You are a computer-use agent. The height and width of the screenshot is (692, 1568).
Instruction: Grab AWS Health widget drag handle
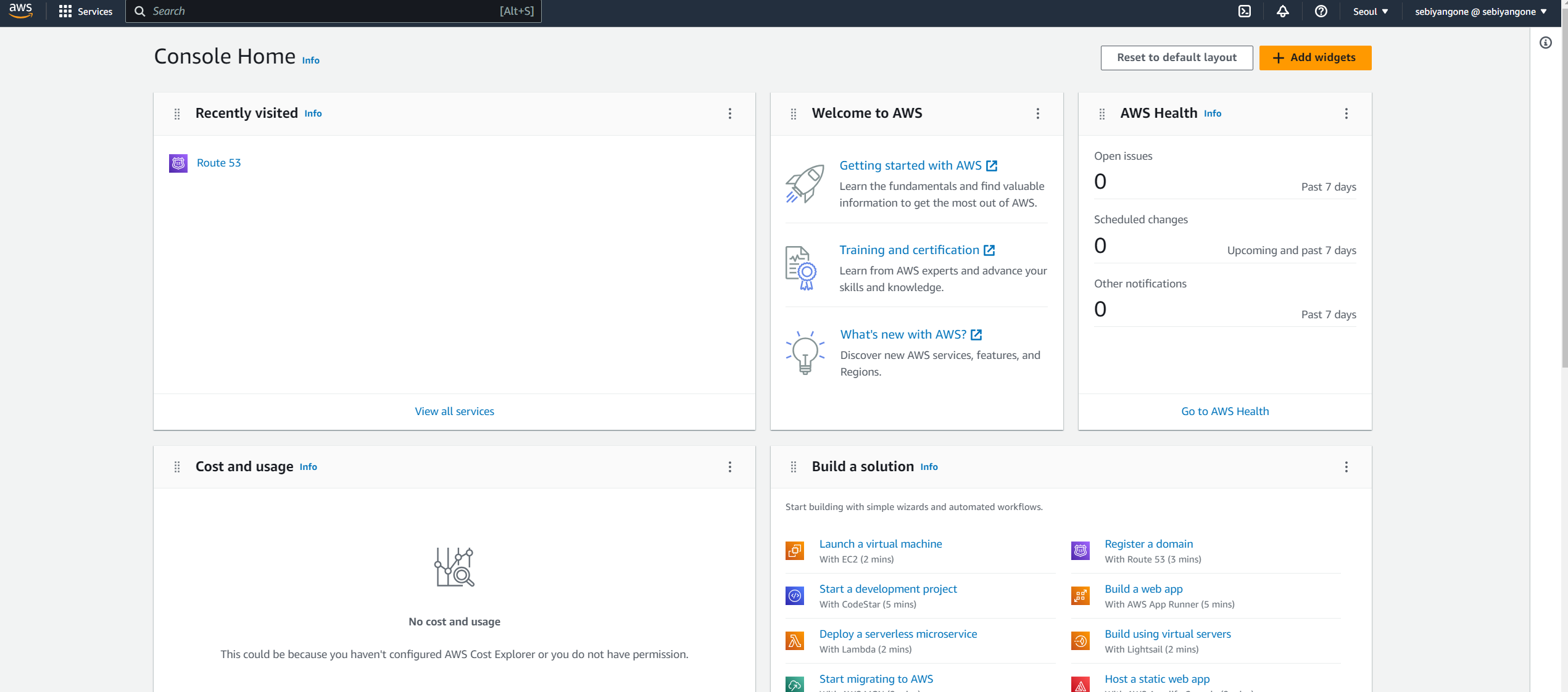tap(1102, 113)
